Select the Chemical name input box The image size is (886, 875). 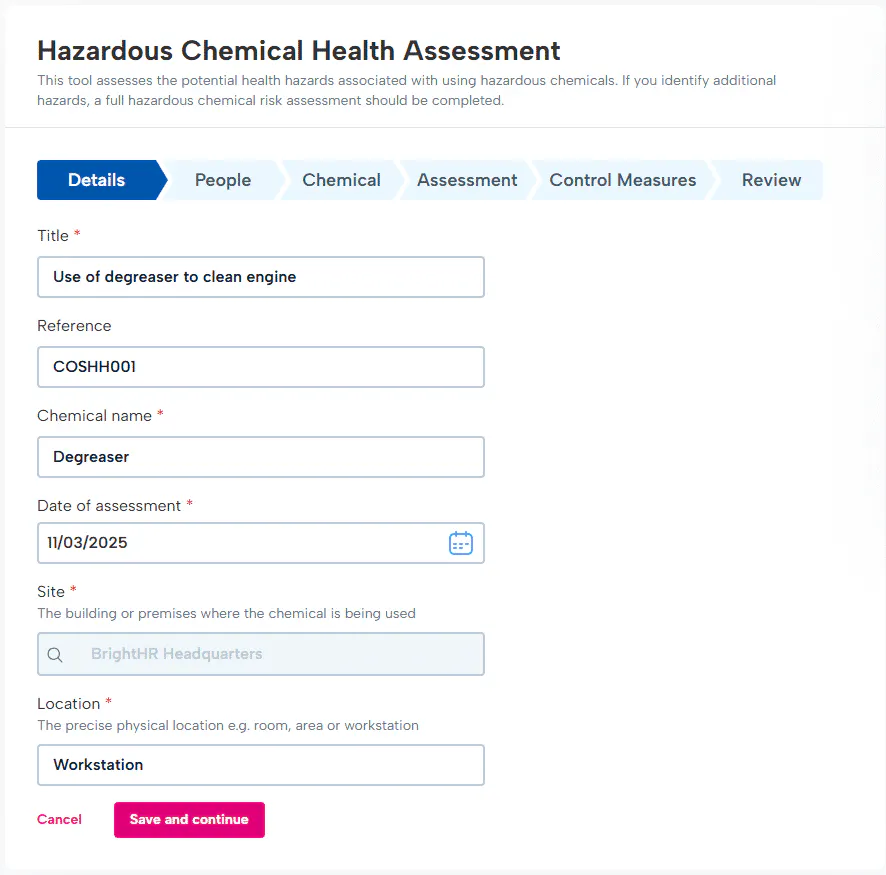coord(260,457)
